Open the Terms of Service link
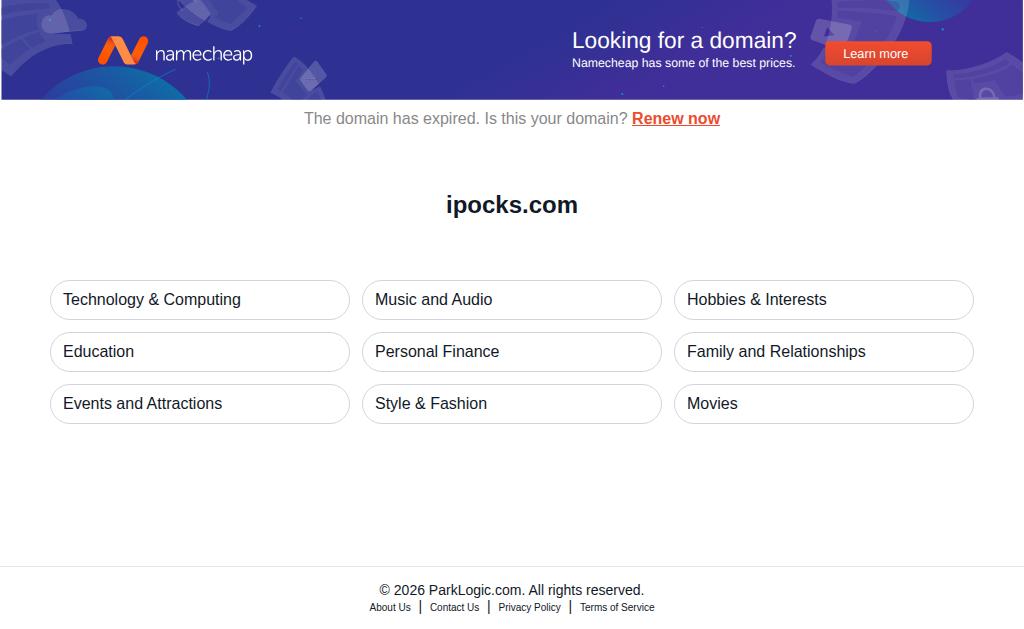1024x629 pixels. tap(617, 607)
